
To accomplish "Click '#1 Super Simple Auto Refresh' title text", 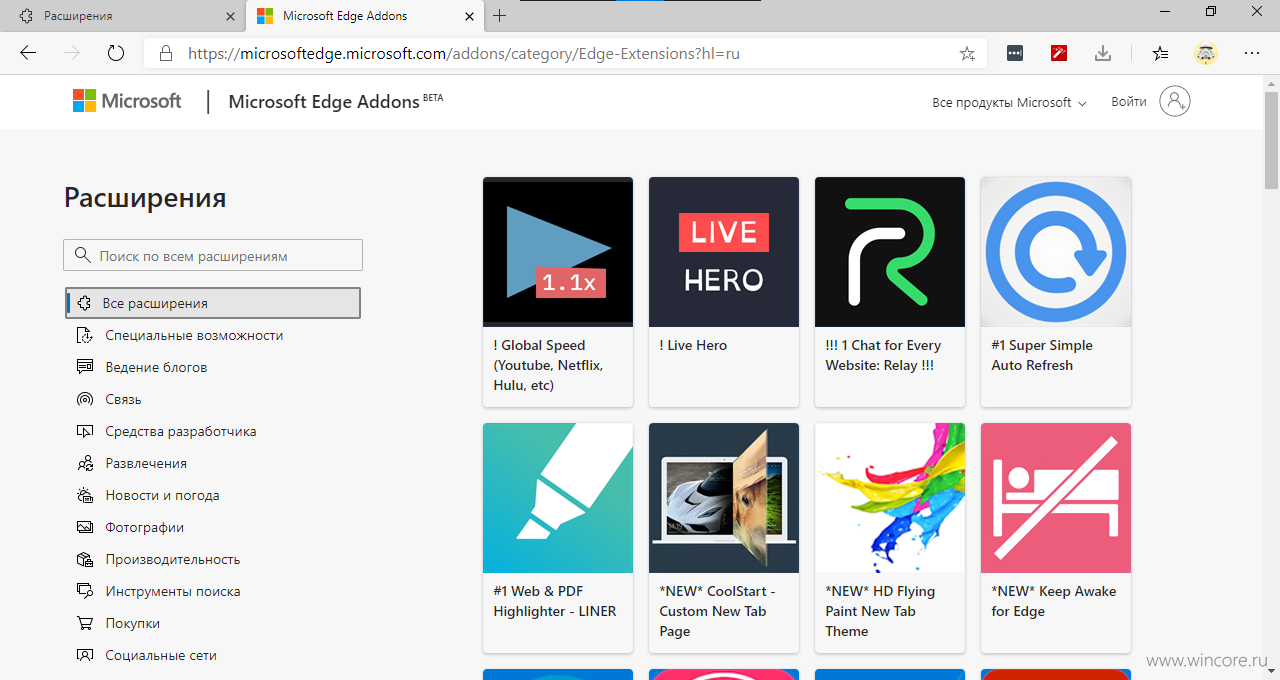I will [1042, 355].
